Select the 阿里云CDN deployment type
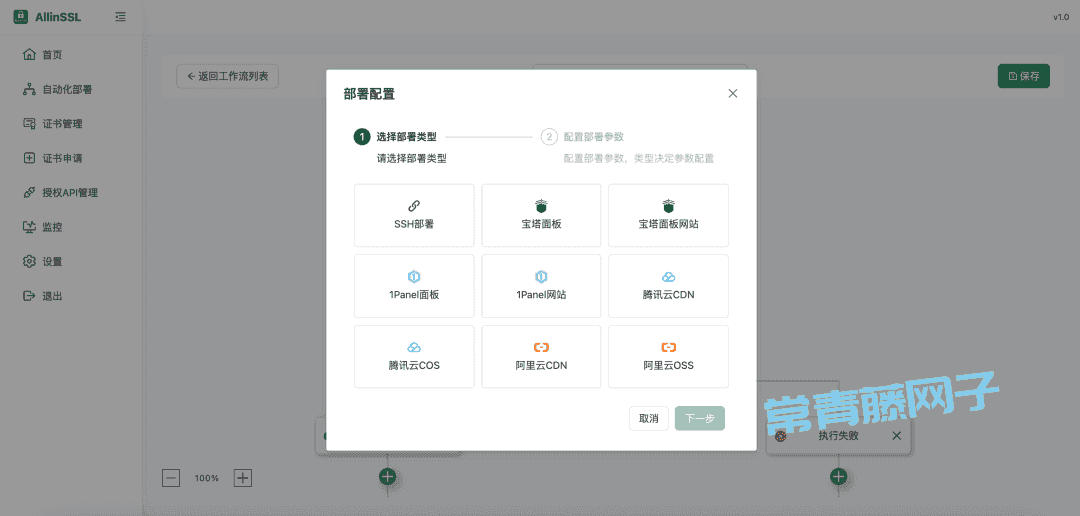The image size is (1080, 516). point(541,356)
